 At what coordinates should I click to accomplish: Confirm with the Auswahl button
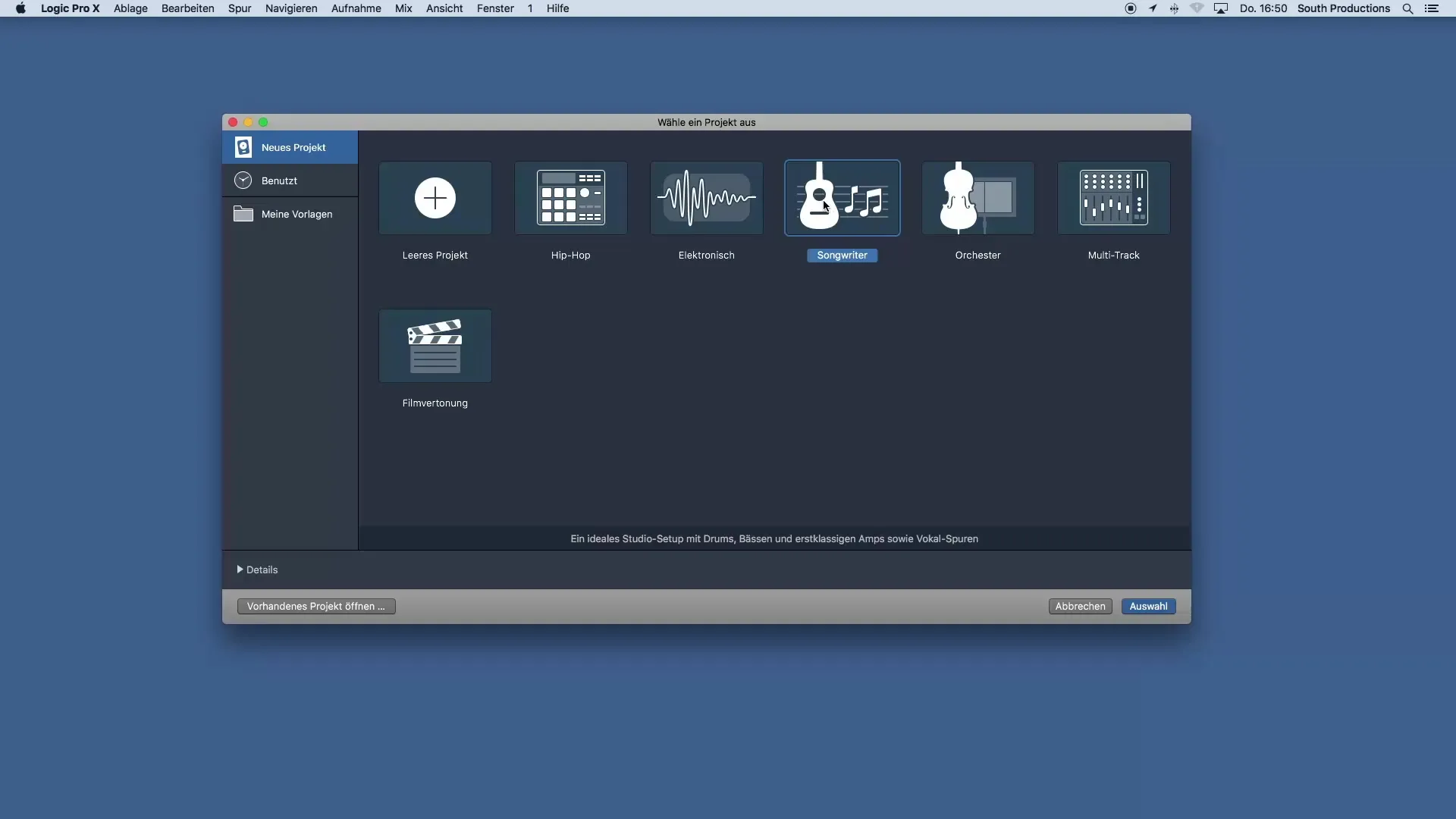(1149, 606)
